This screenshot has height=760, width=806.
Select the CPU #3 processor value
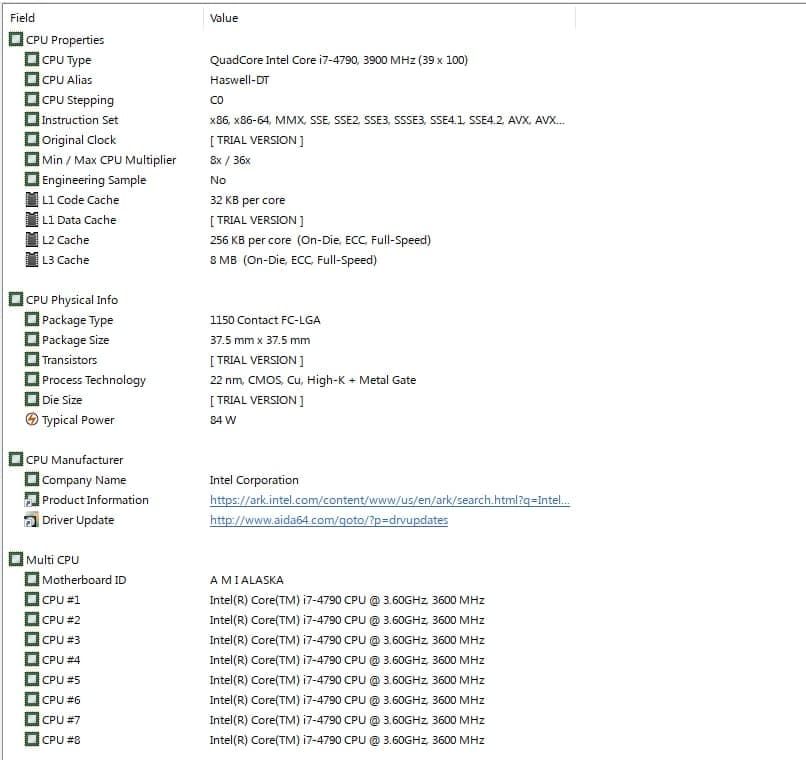tap(347, 640)
